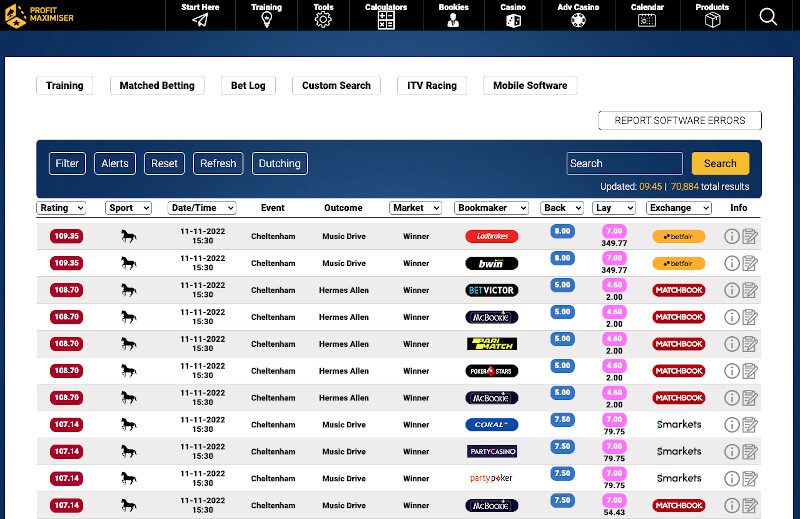
Task: Click the Alerts button
Action: tap(115, 163)
